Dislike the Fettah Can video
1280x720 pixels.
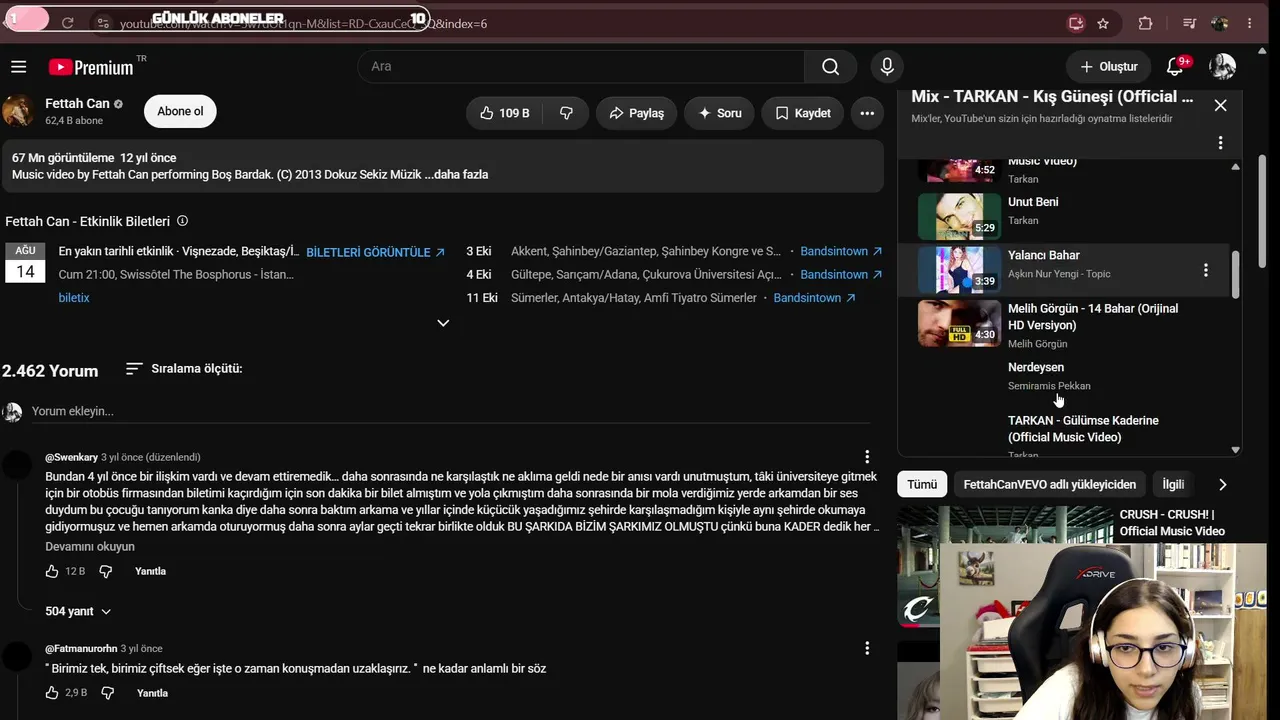click(566, 113)
